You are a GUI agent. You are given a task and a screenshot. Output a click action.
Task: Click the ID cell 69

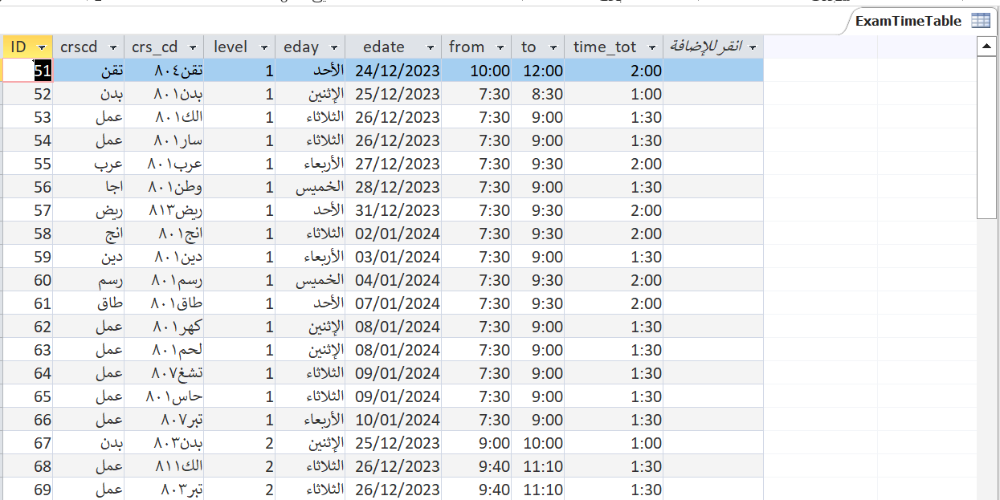pos(28,489)
